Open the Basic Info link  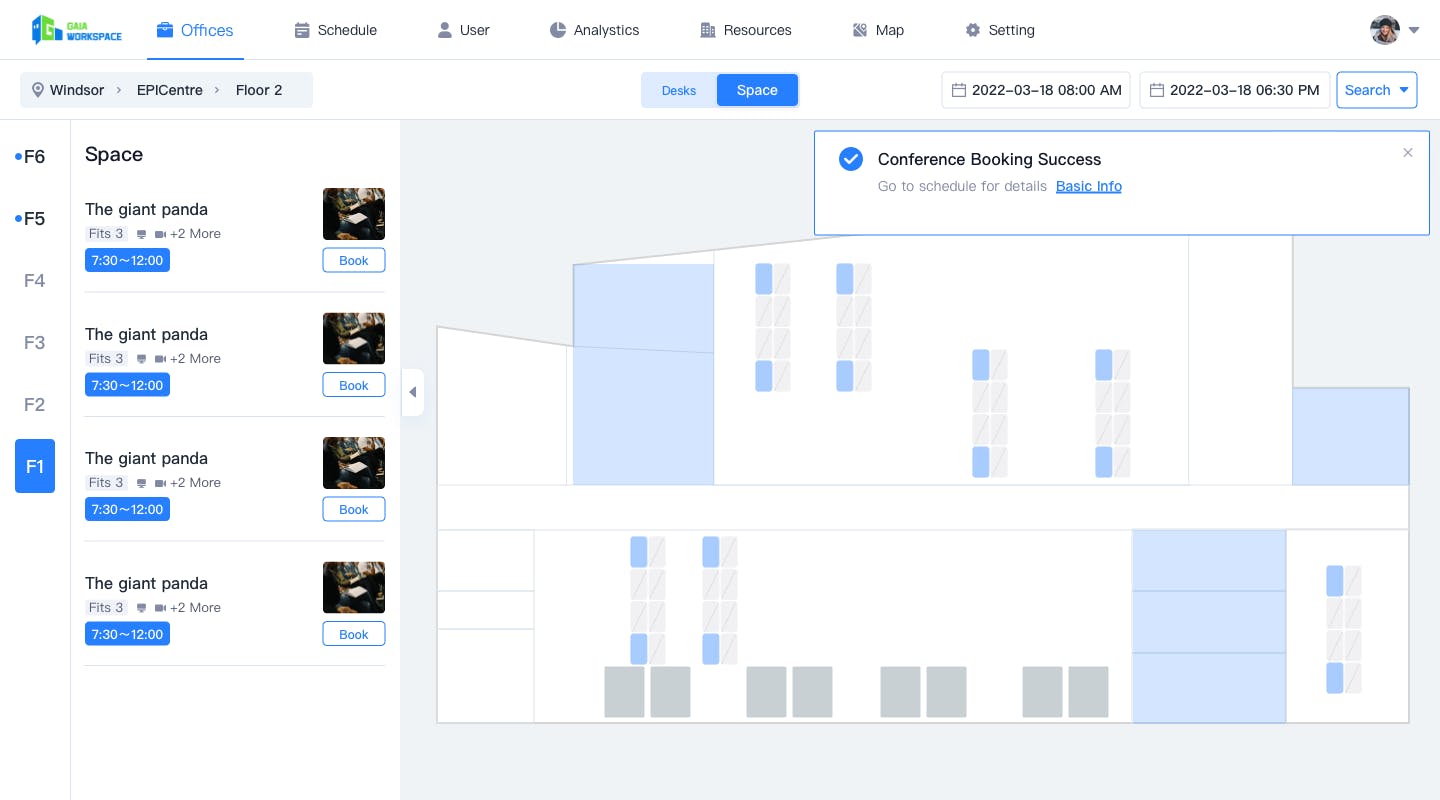click(1089, 186)
